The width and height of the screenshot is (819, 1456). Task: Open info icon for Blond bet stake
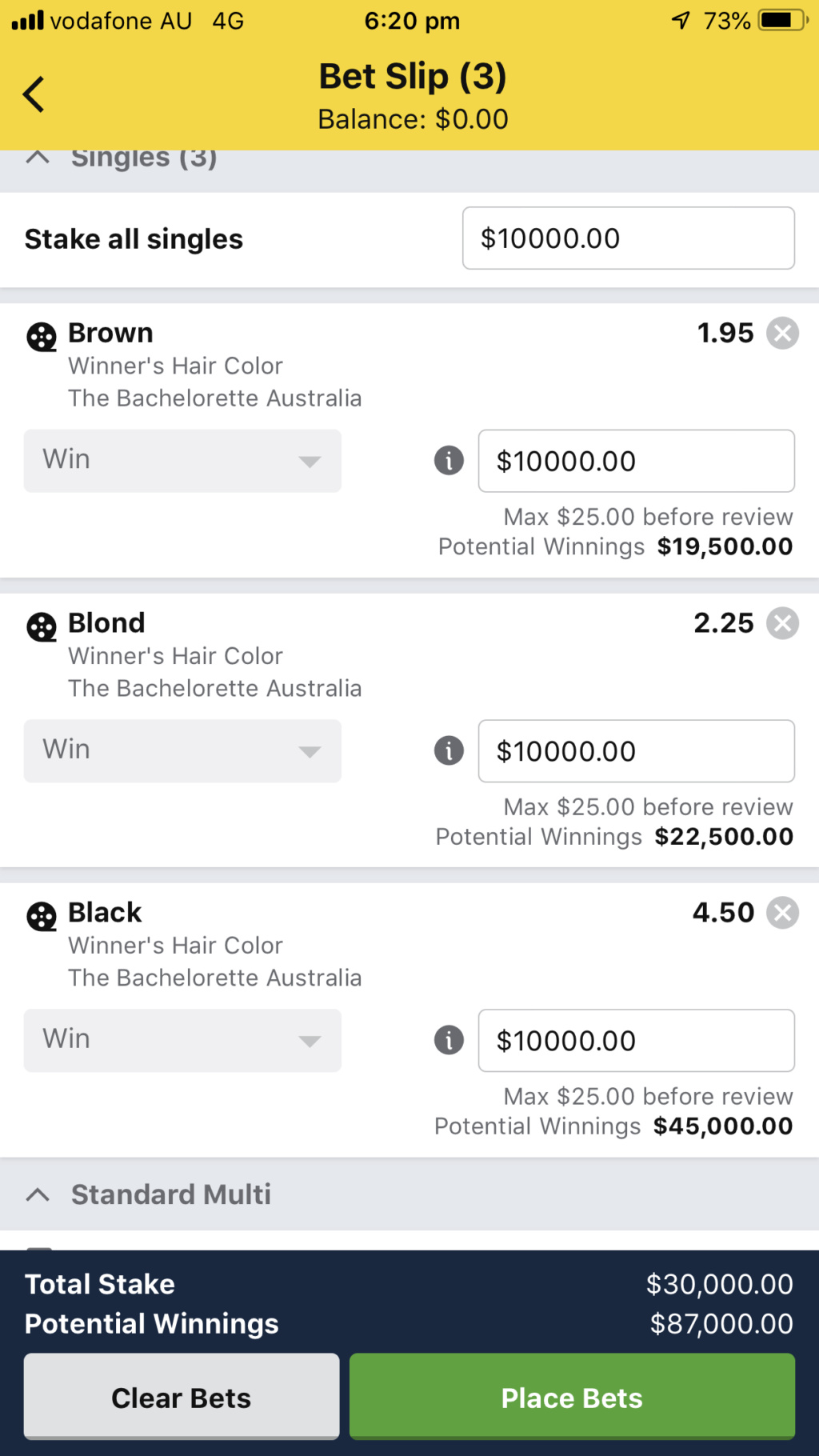point(449,751)
